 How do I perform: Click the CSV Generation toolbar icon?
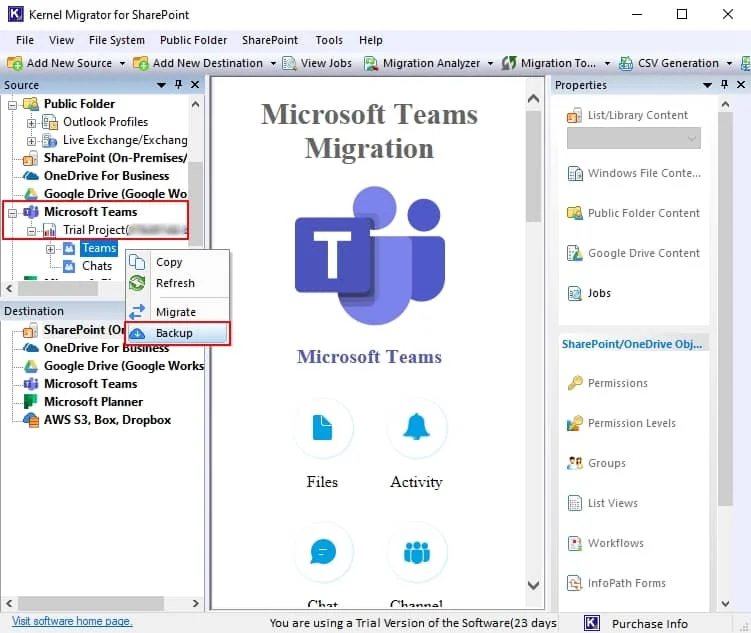(626, 63)
